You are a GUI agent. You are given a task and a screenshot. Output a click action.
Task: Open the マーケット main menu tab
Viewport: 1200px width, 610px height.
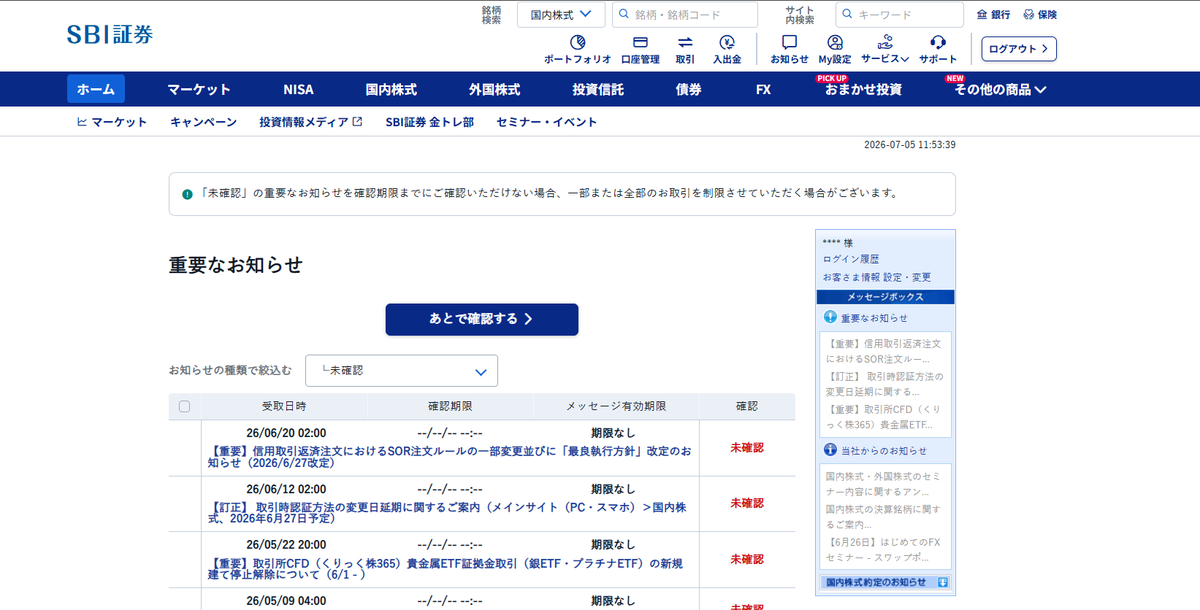[x=199, y=89]
